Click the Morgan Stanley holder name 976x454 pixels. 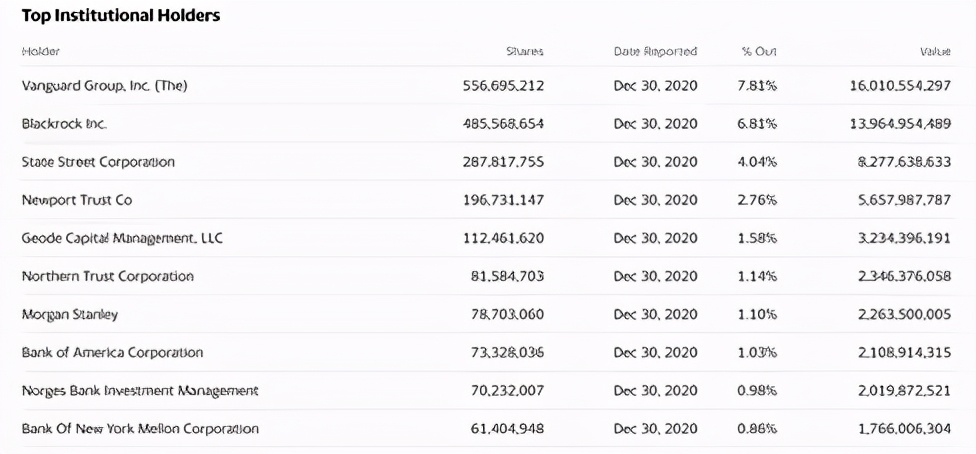tap(69, 314)
